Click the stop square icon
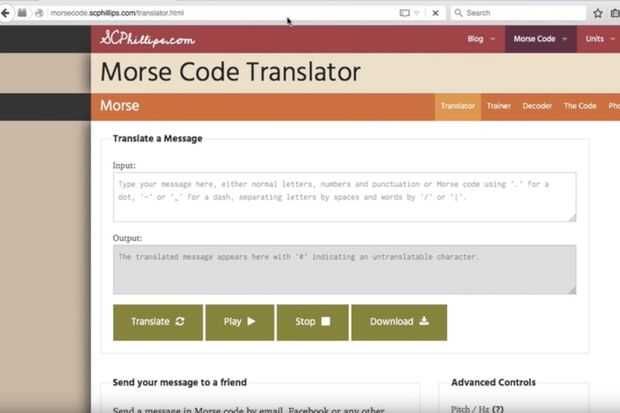620x413 pixels. pos(325,321)
